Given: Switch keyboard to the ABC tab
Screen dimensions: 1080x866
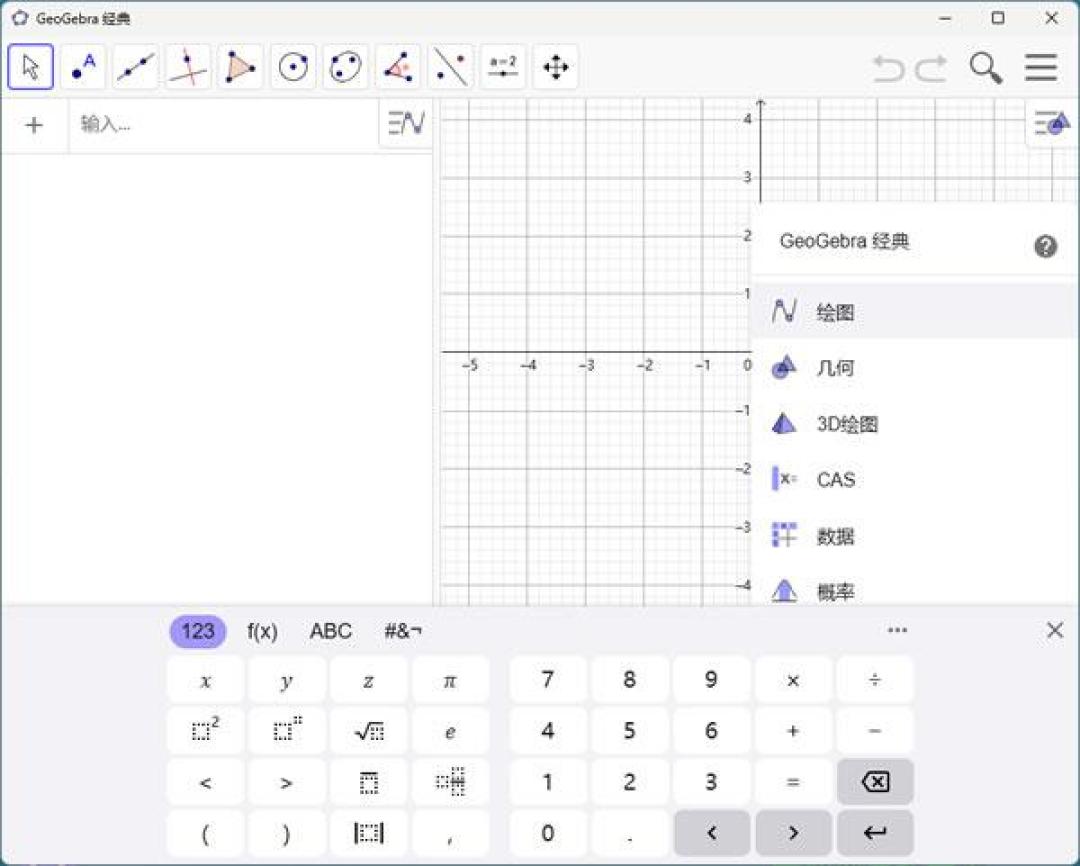Looking at the screenshot, I should pos(331,631).
